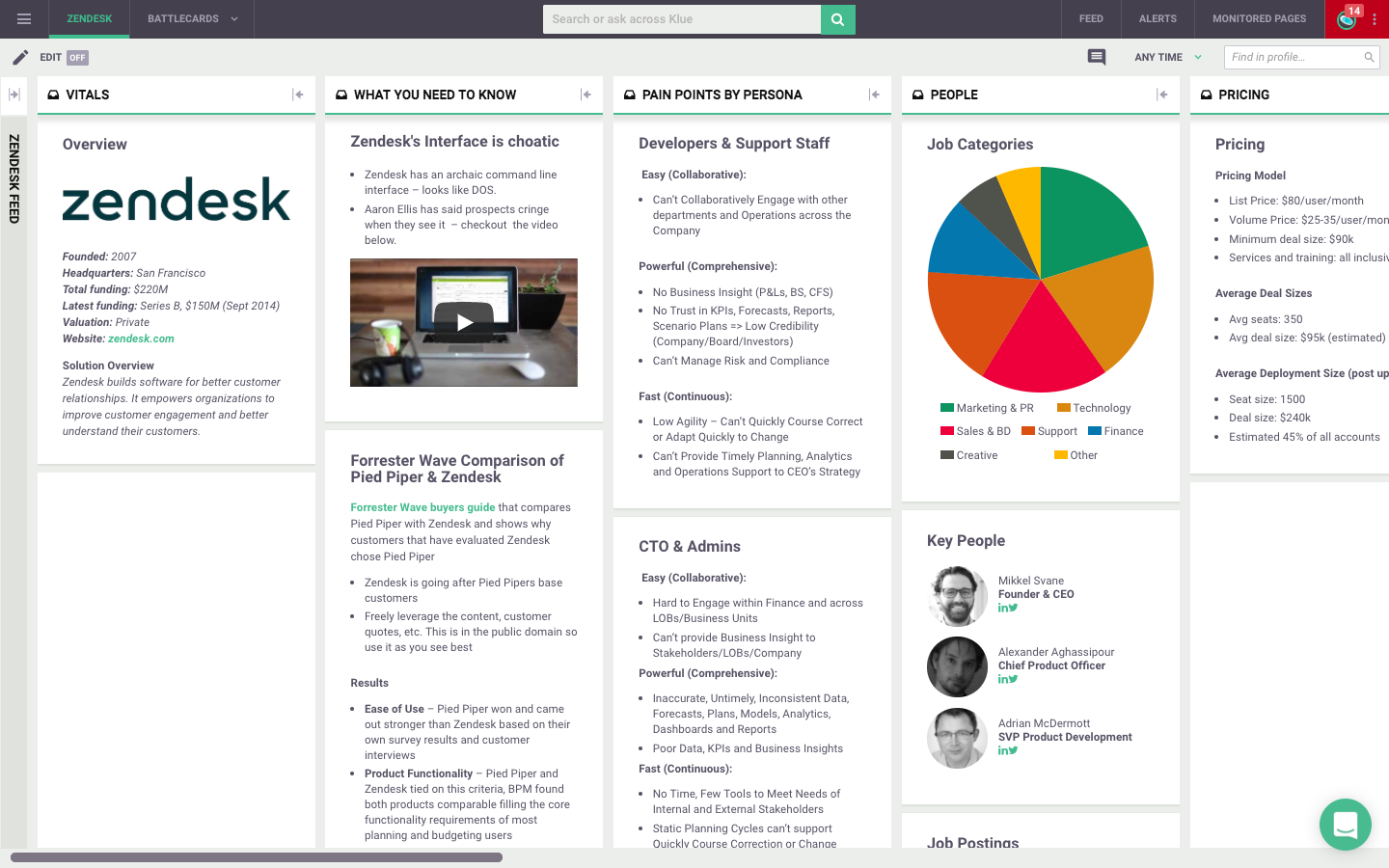Click the Forrester Wave Comparison card title

tap(457, 469)
